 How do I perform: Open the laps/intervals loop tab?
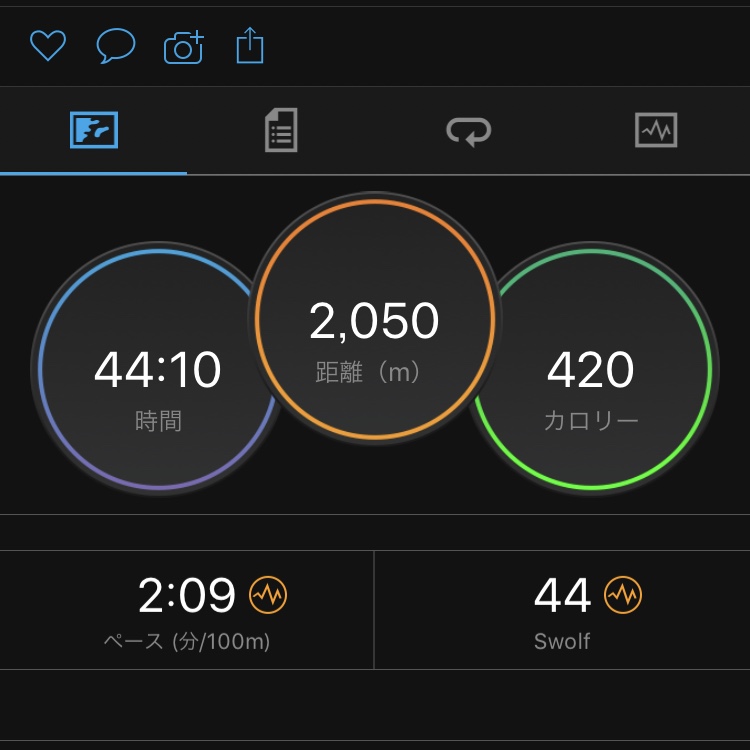[469, 131]
